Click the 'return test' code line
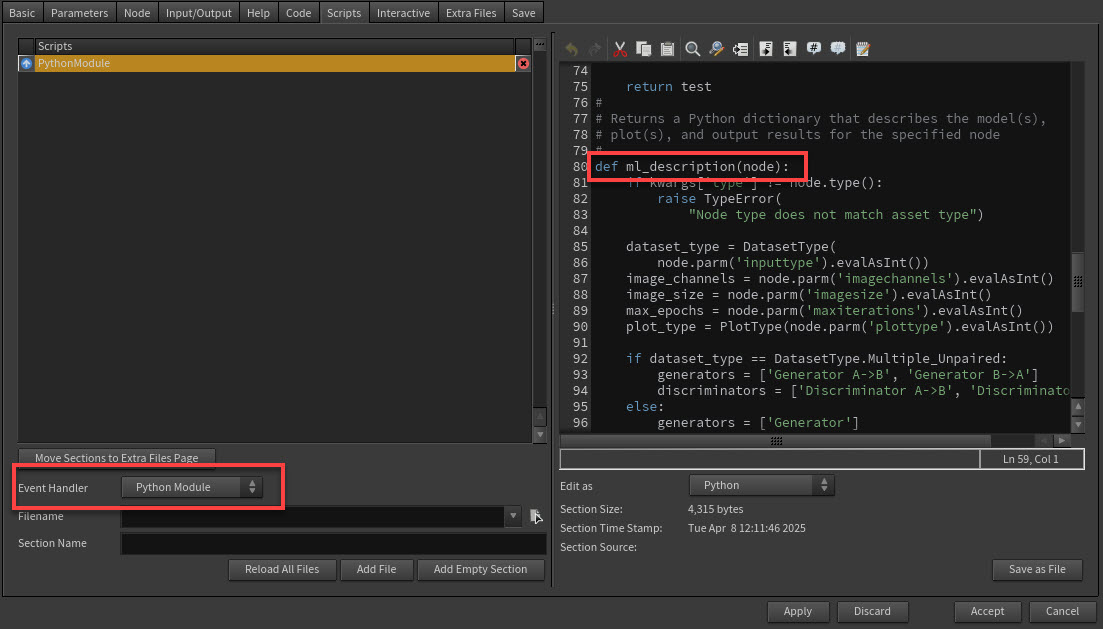This screenshot has width=1103, height=629. [668, 87]
